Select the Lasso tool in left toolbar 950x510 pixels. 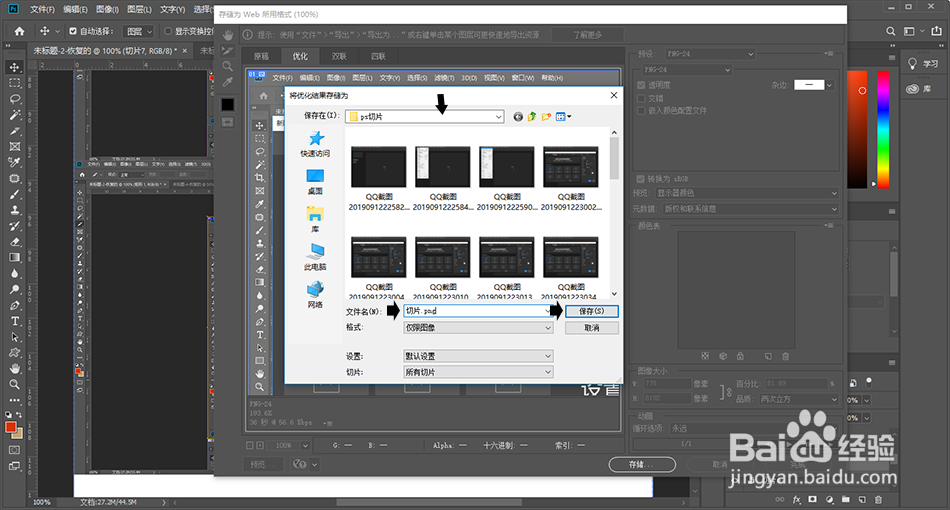click(x=15, y=99)
